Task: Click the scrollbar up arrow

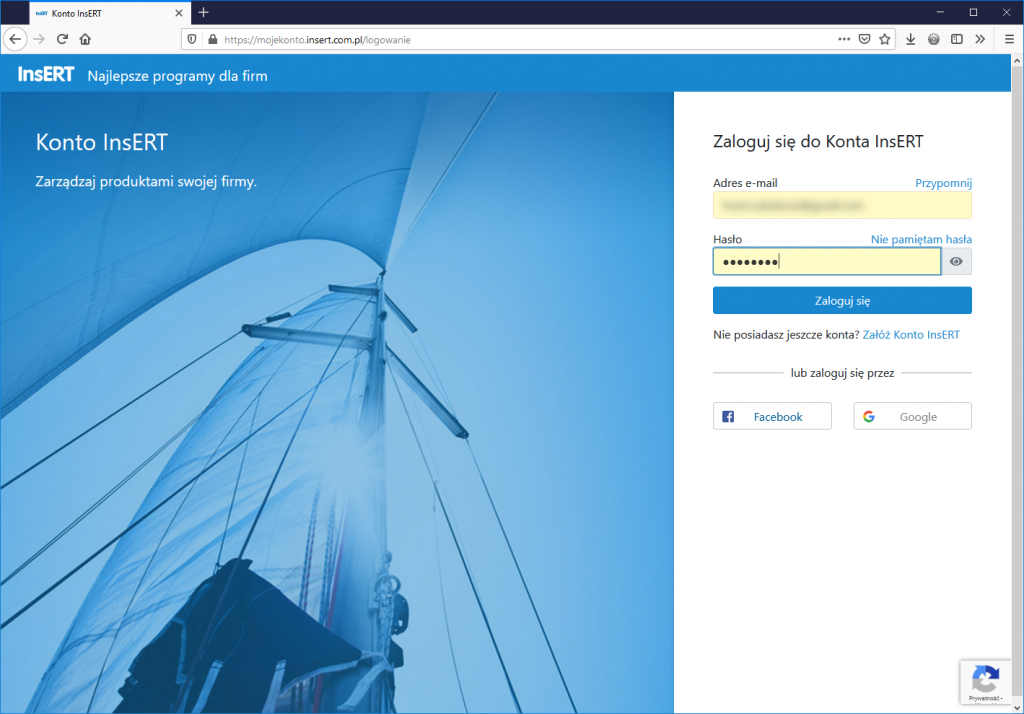Action: pyautogui.click(x=1017, y=61)
